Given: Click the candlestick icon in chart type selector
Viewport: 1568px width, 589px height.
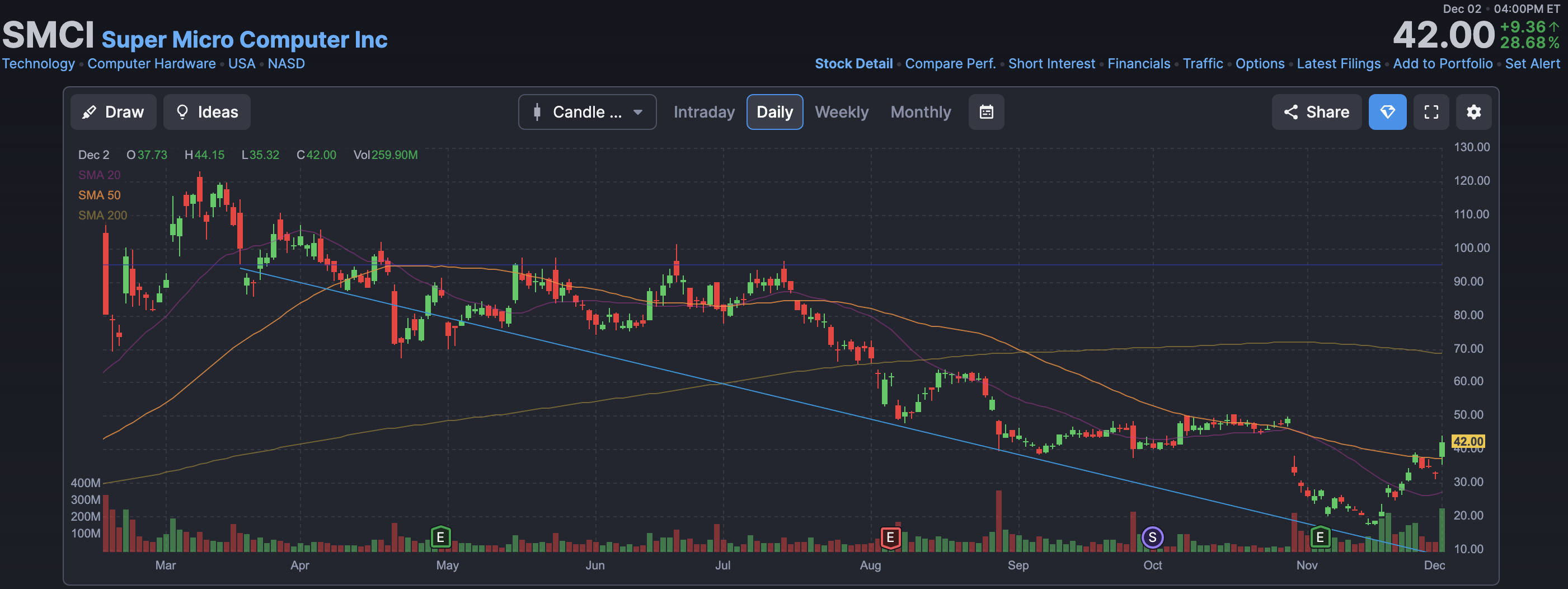Looking at the screenshot, I should (x=537, y=112).
